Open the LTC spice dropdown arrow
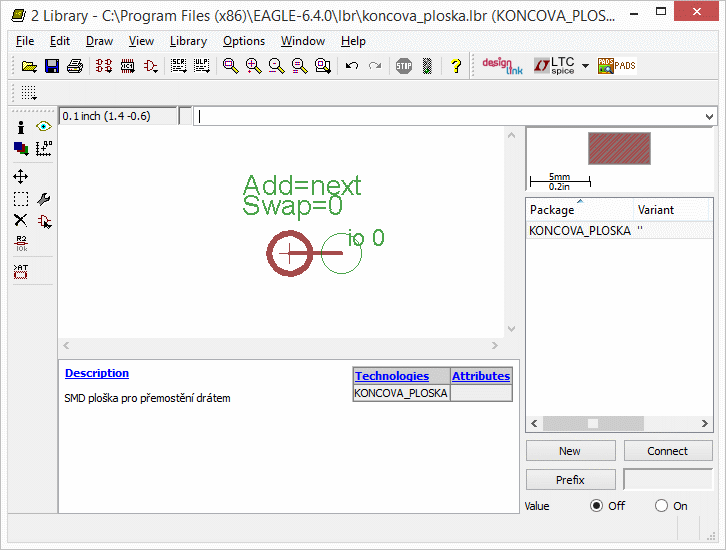Image resolution: width=726 pixels, height=550 pixels. 585,66
